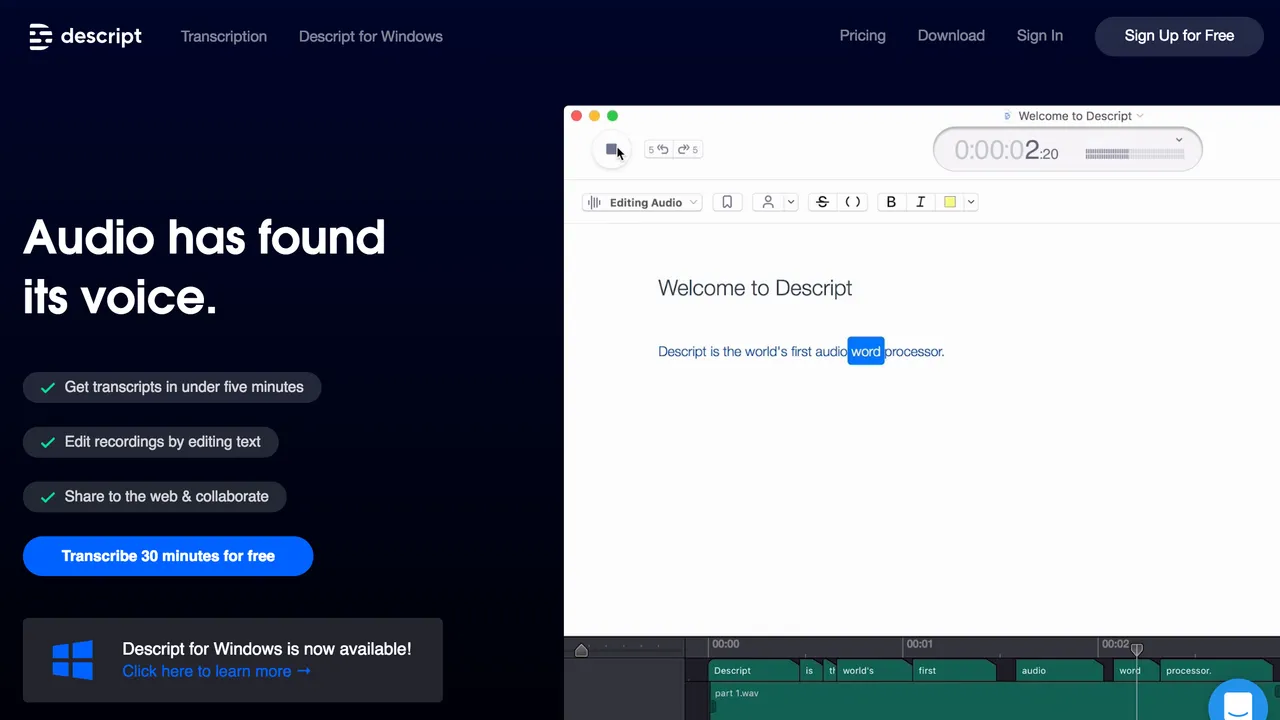The image size is (1280, 720).
Task: Skip back 5 seconds
Action: (x=658, y=150)
